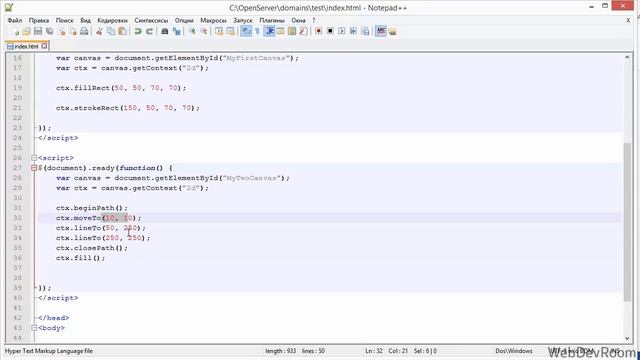Create a new file with the New icon
This screenshot has width=640, height=360.
click(16, 31)
